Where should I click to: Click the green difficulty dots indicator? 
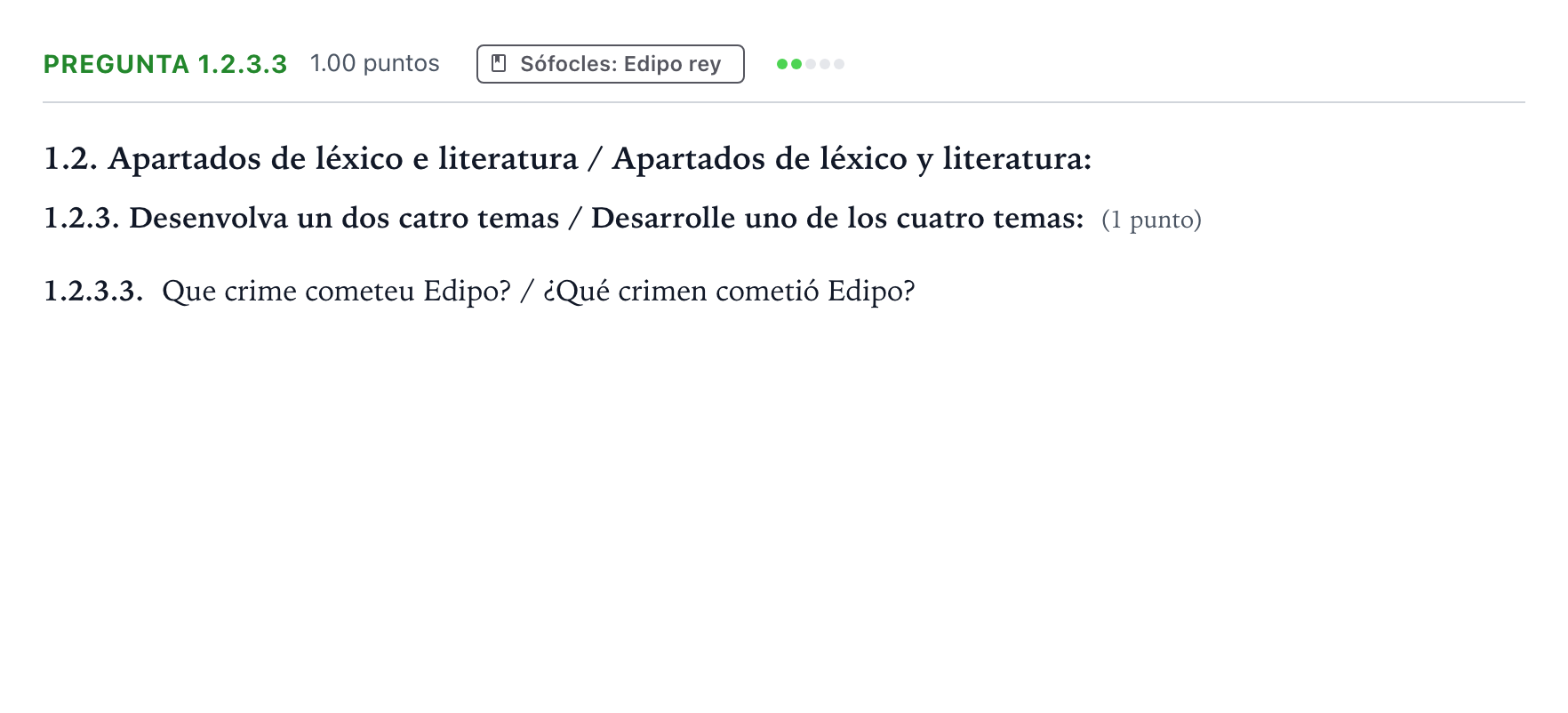(x=810, y=64)
